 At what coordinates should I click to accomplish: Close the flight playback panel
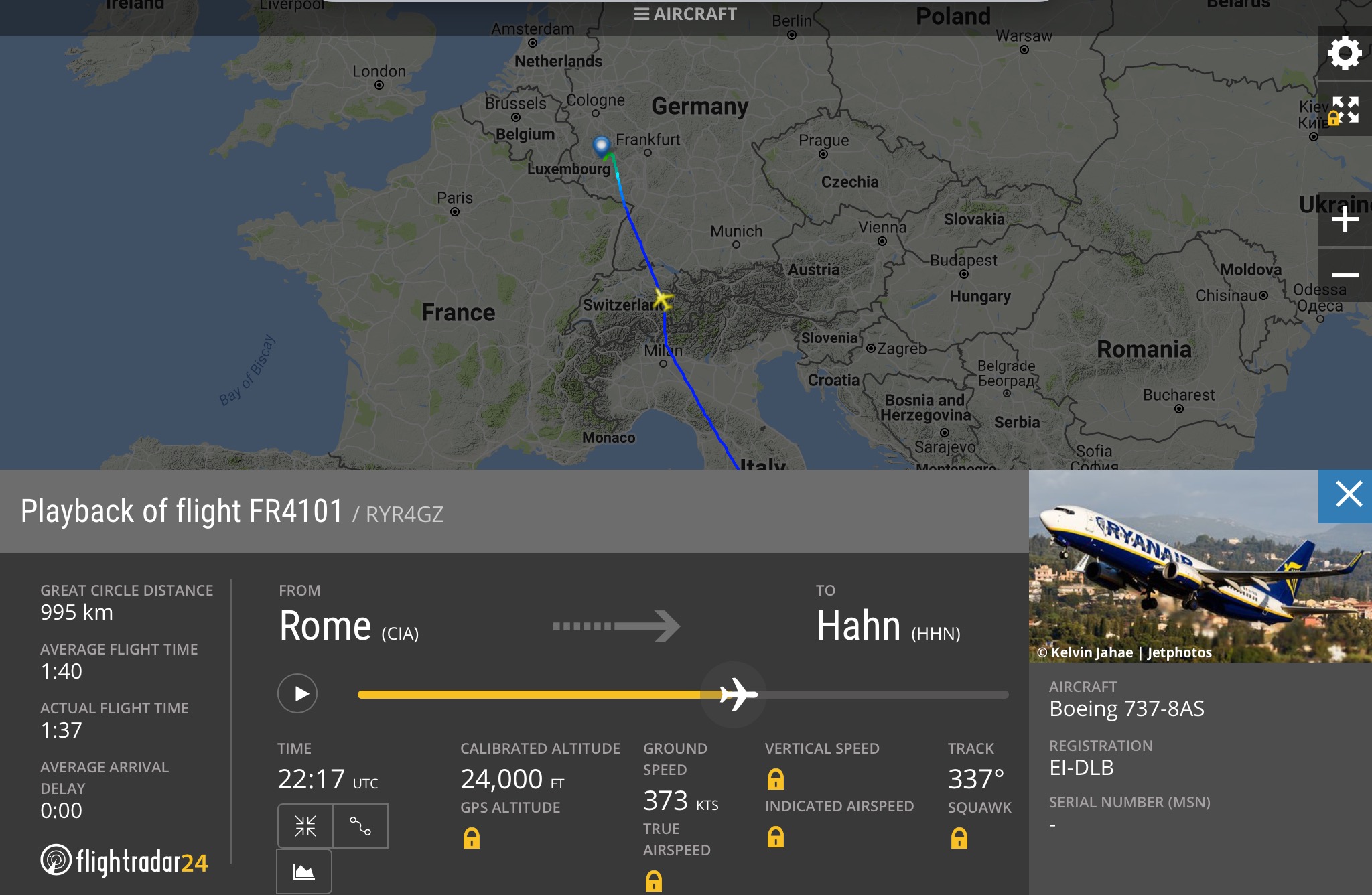(1348, 495)
